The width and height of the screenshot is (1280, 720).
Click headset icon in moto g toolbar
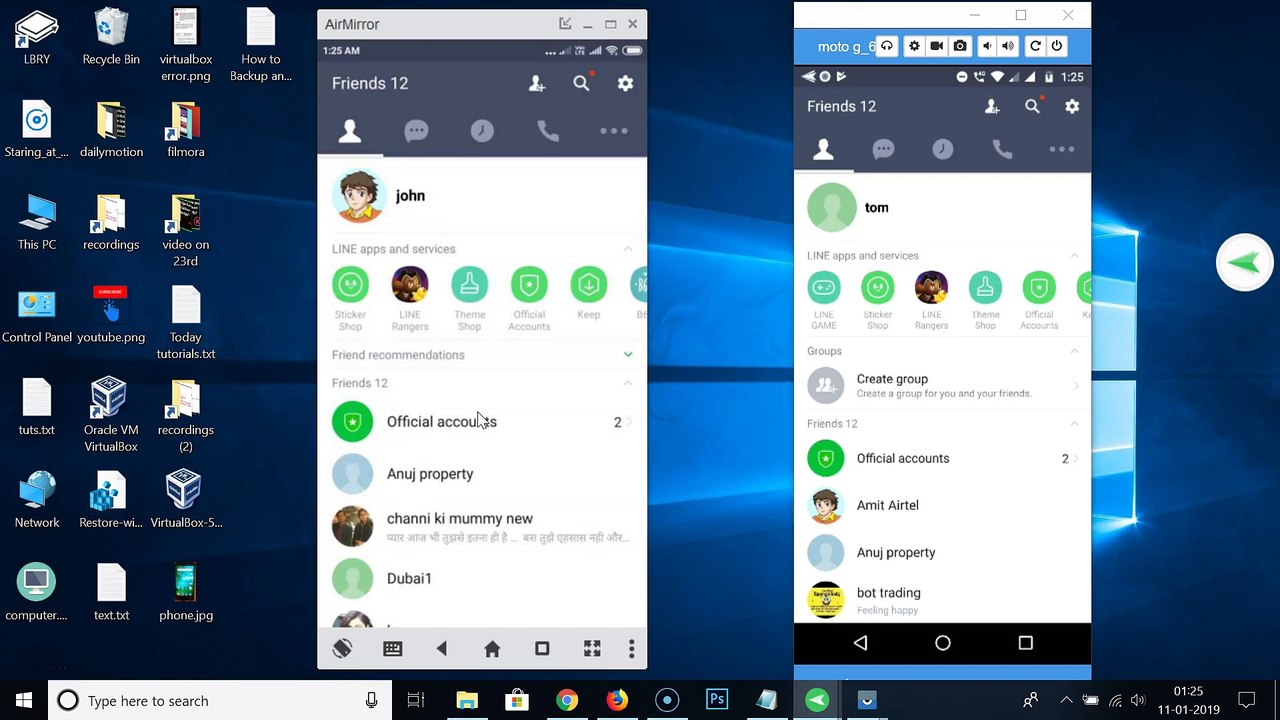pos(886,46)
